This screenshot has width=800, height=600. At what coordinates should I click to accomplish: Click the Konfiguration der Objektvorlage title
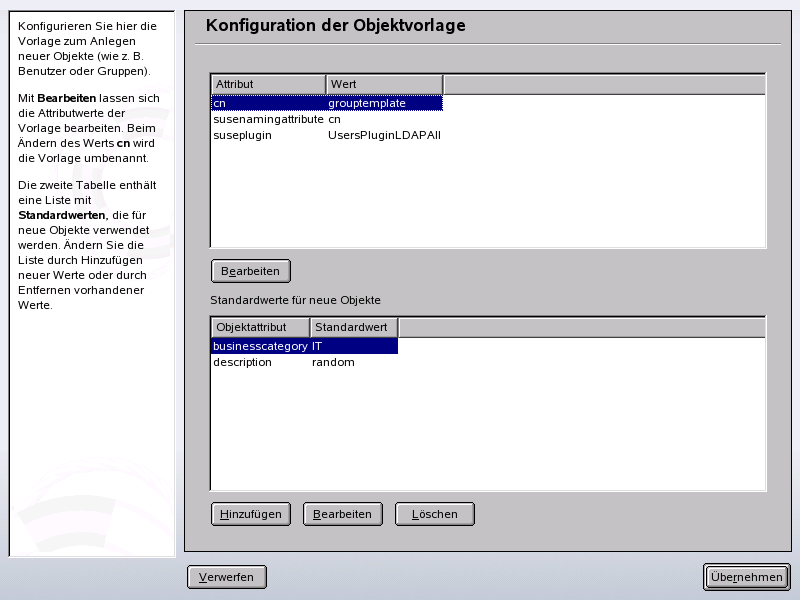coord(334,25)
